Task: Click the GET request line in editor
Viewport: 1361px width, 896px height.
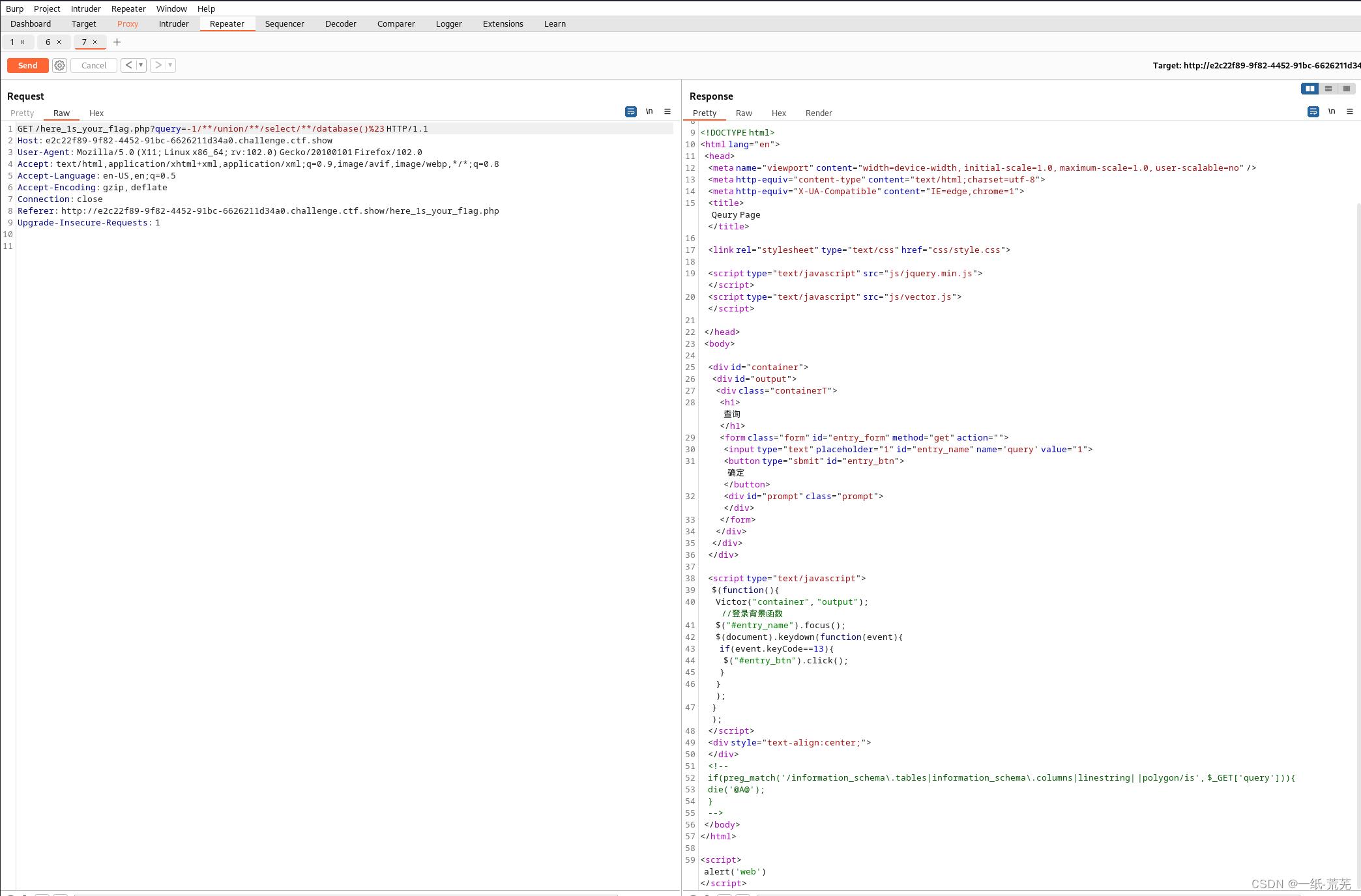Action: pos(223,128)
